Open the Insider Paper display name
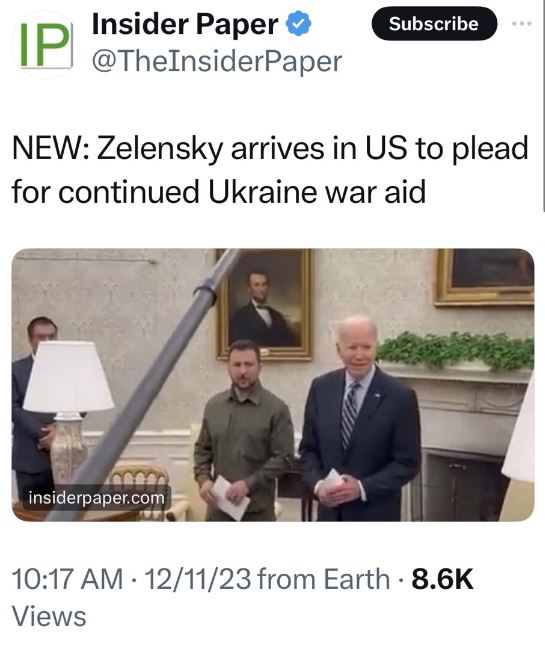 [185, 24]
